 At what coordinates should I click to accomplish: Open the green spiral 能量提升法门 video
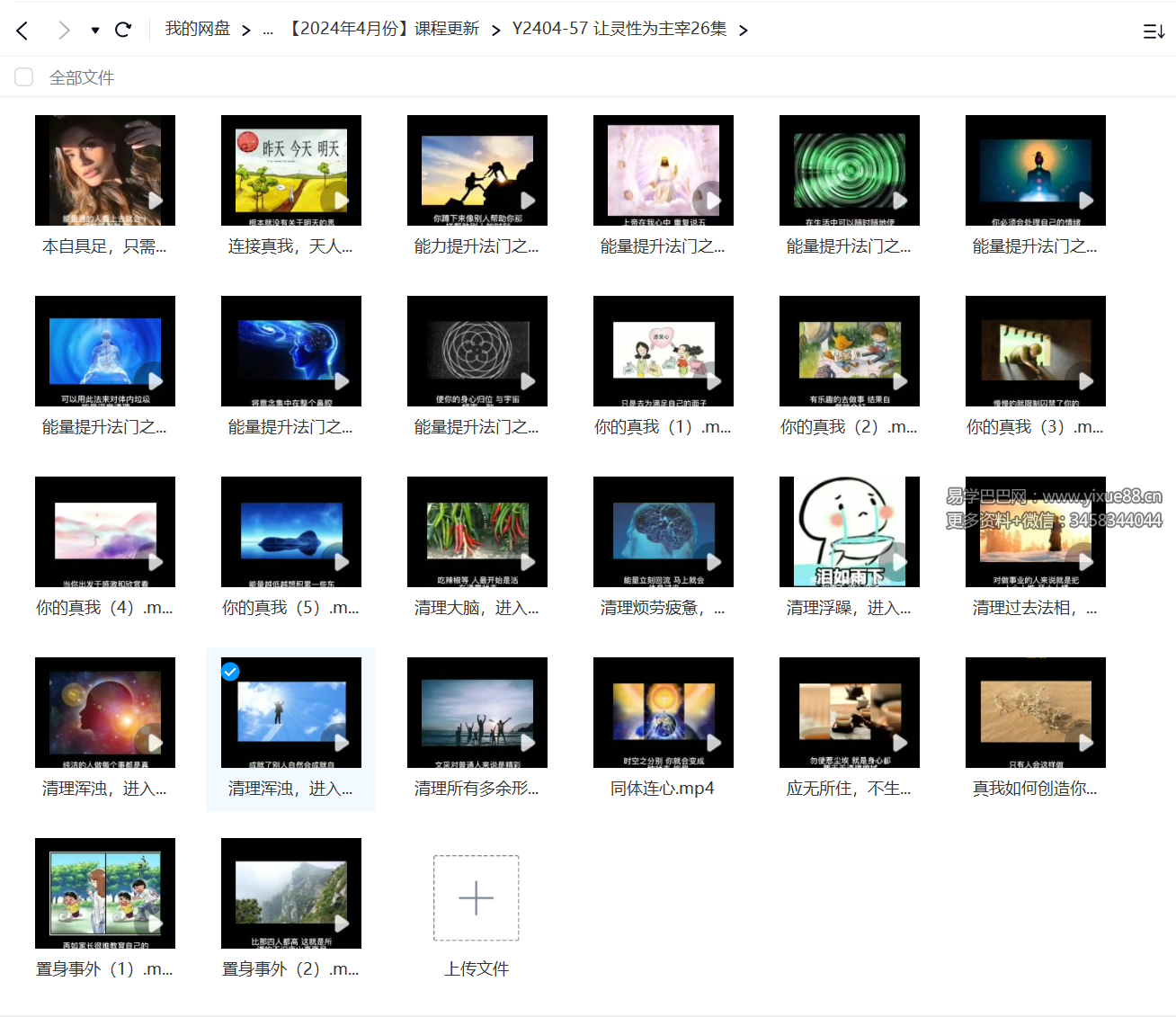849,170
